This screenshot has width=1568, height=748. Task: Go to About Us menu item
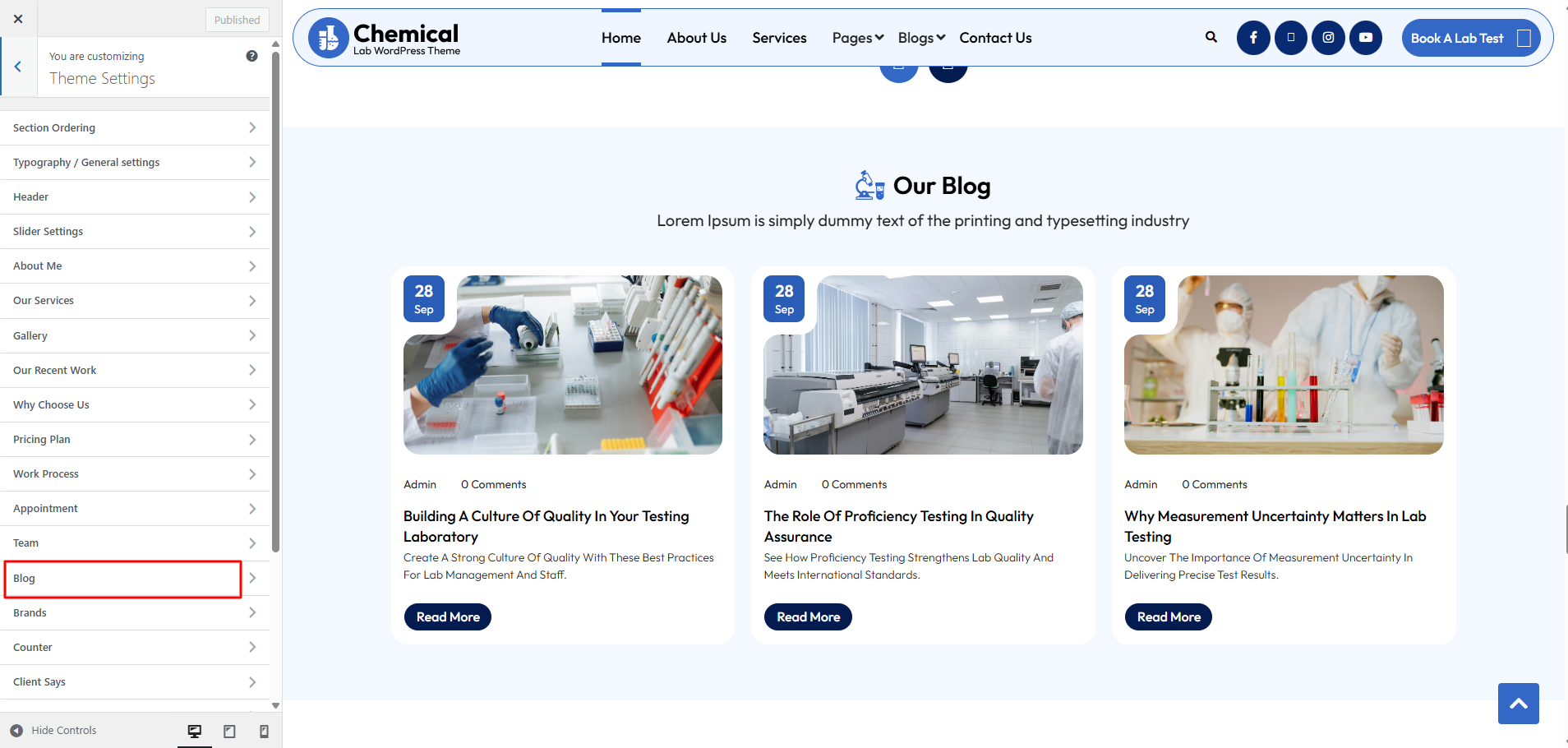click(696, 38)
